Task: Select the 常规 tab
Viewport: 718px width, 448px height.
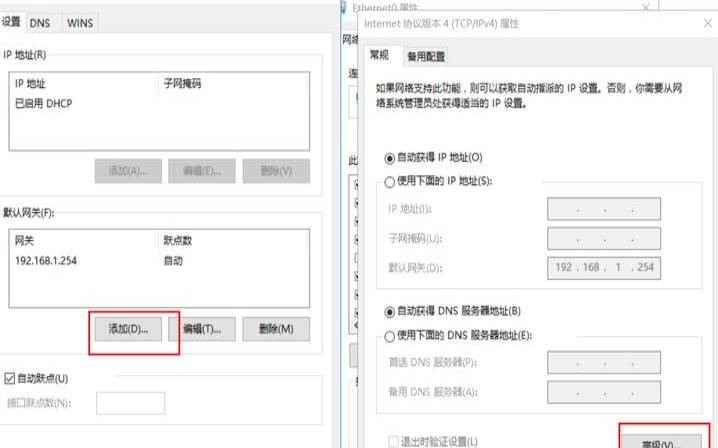Action: point(379,55)
